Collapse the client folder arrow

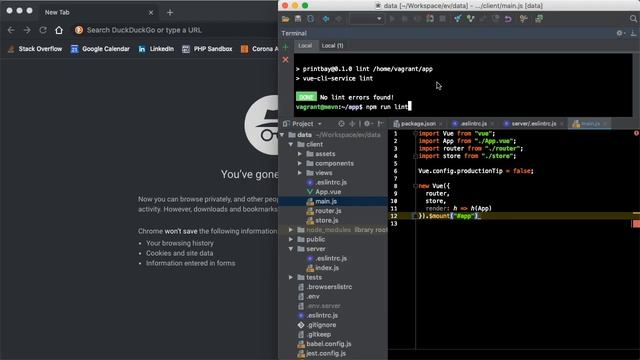[x=291, y=144]
